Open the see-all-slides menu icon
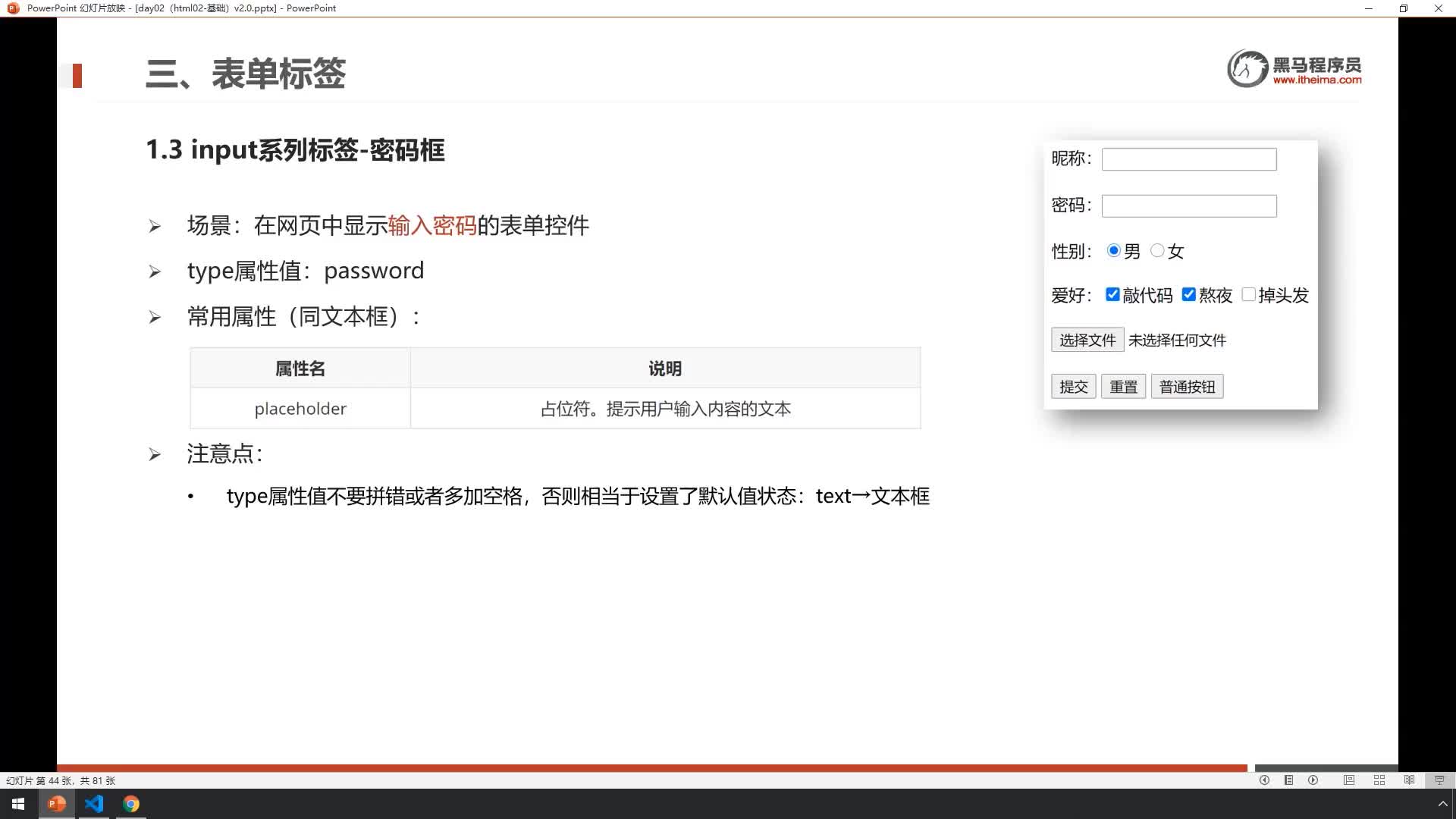This screenshot has width=1456, height=819. click(1288, 780)
